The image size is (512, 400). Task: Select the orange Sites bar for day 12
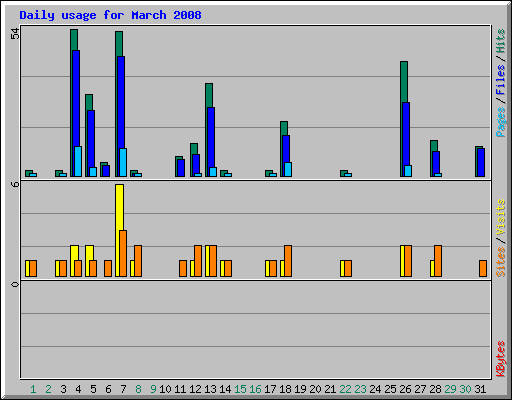click(198, 261)
